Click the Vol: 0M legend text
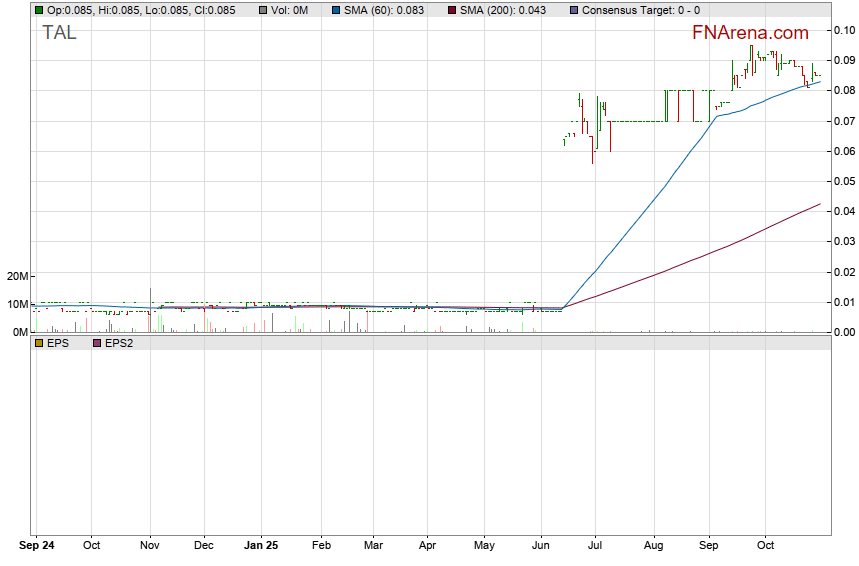 (x=288, y=11)
